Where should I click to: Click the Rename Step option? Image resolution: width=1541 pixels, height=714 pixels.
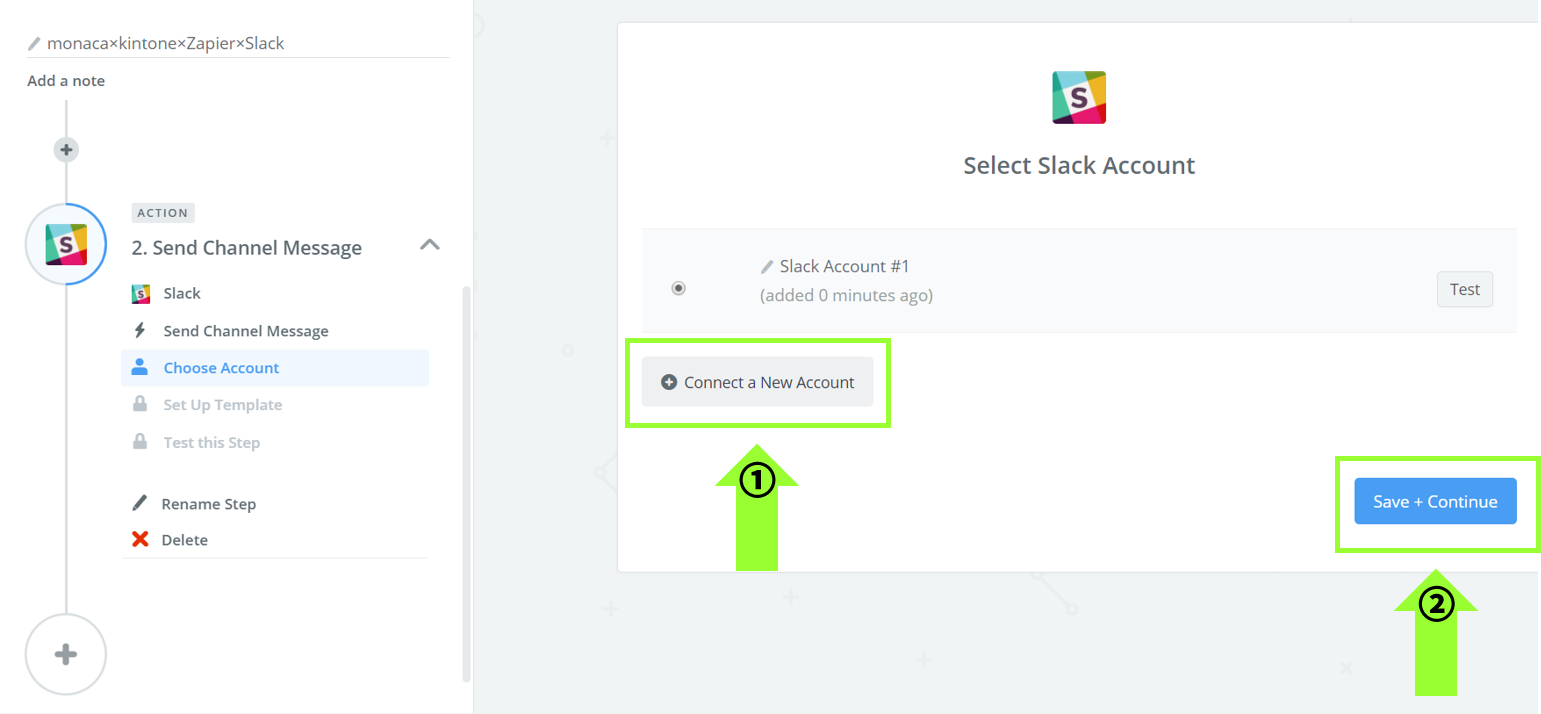209,504
